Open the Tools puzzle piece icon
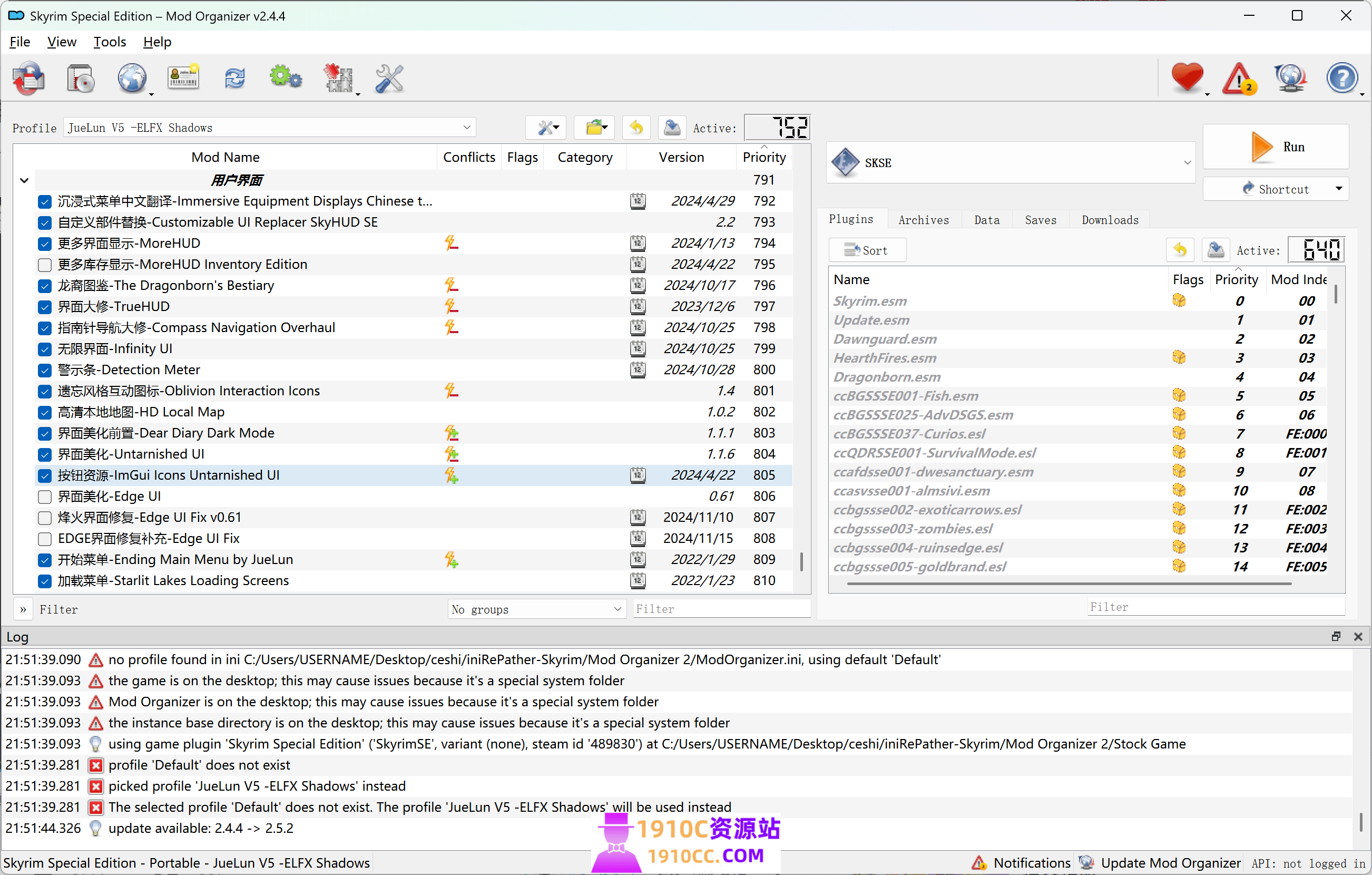The height and width of the screenshot is (875, 1372). click(x=338, y=78)
